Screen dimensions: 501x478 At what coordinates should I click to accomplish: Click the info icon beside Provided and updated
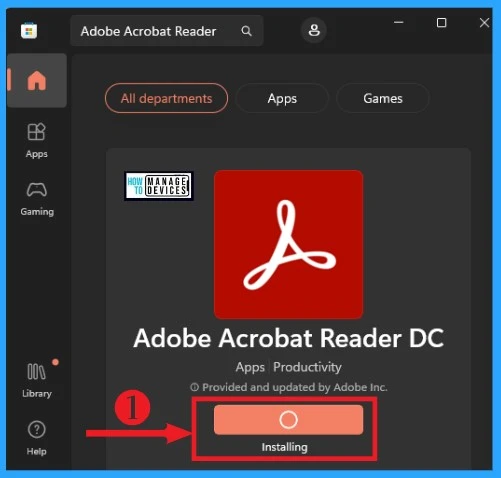(x=194, y=387)
